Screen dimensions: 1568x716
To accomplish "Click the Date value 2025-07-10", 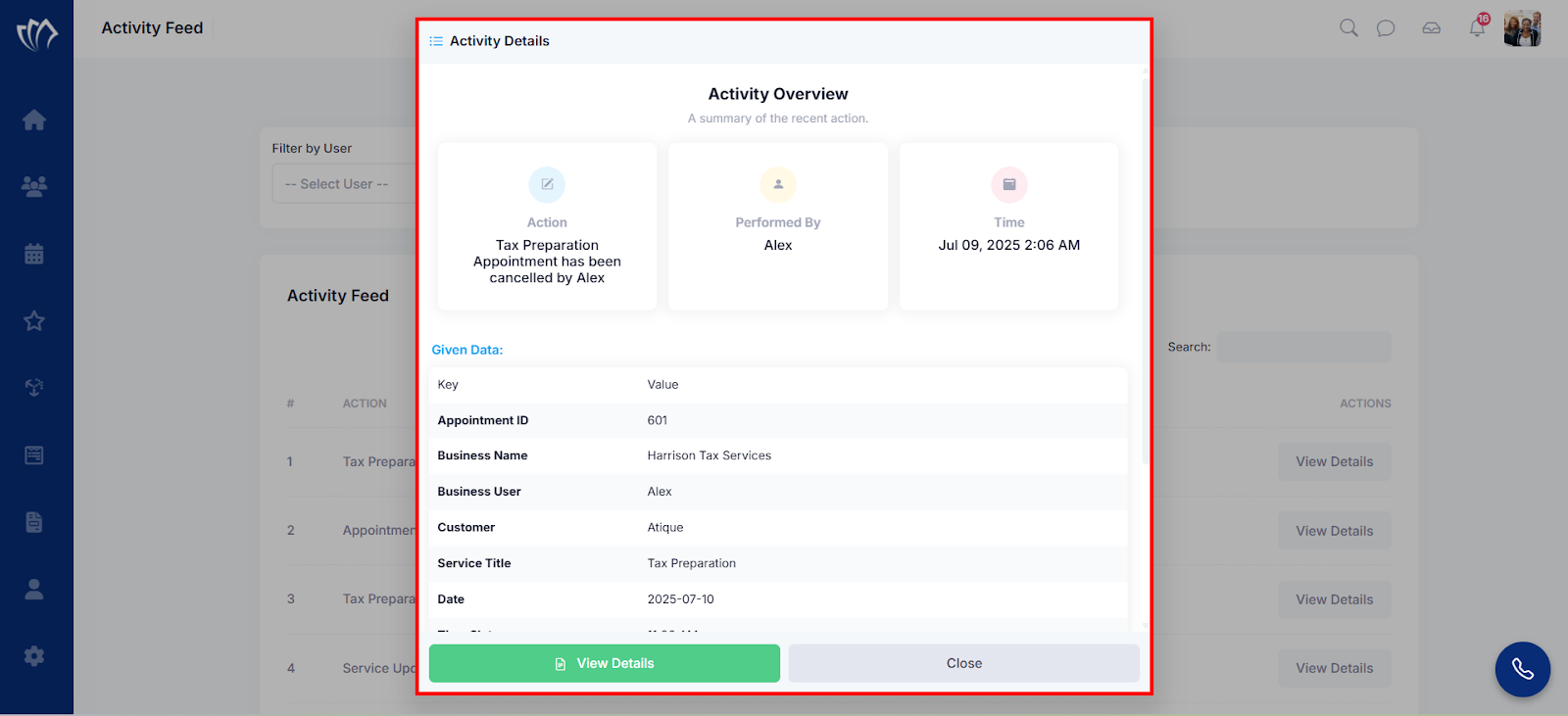I will 681,599.
